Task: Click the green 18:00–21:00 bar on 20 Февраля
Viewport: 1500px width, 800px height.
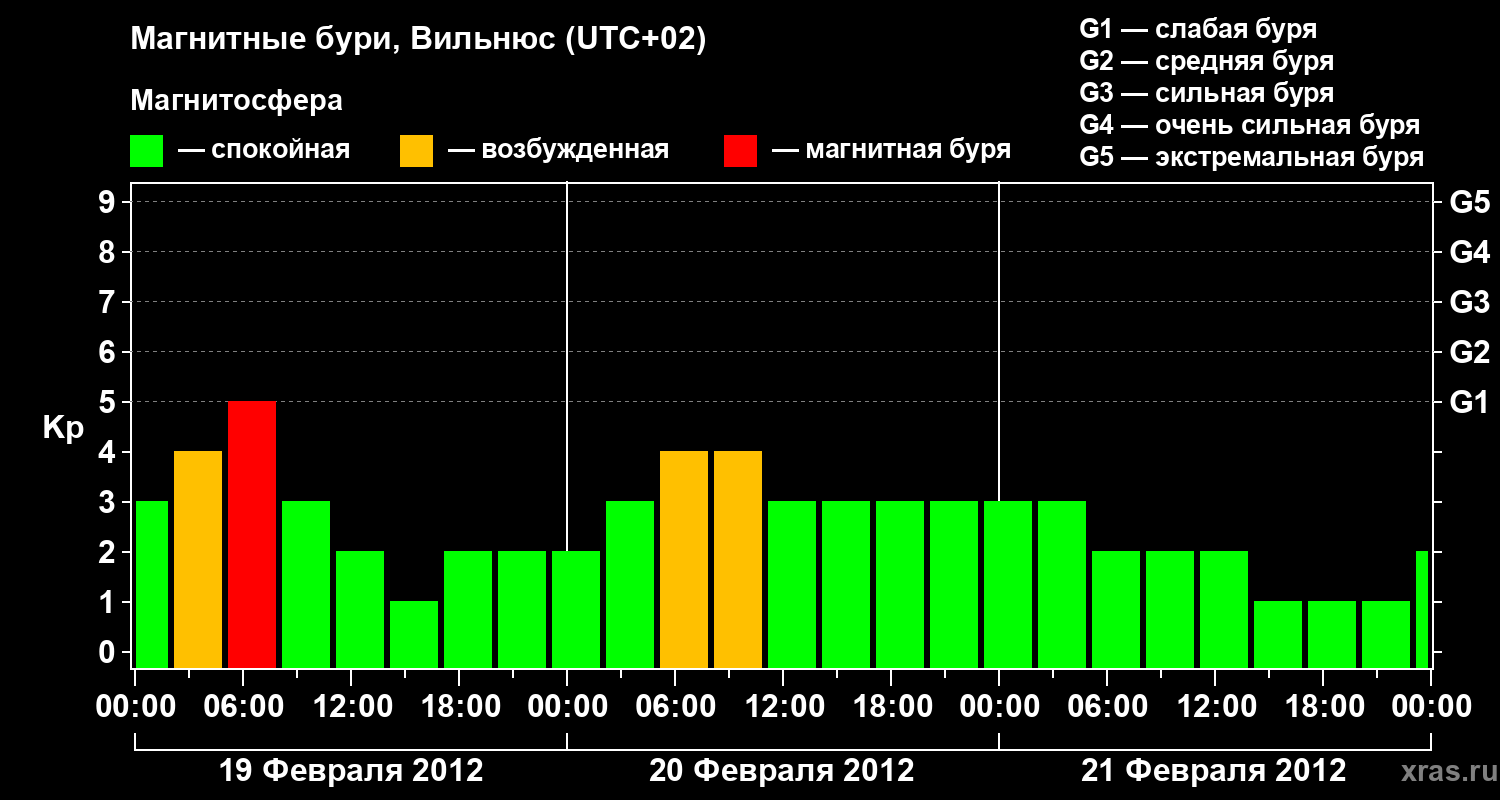Action: (900, 584)
